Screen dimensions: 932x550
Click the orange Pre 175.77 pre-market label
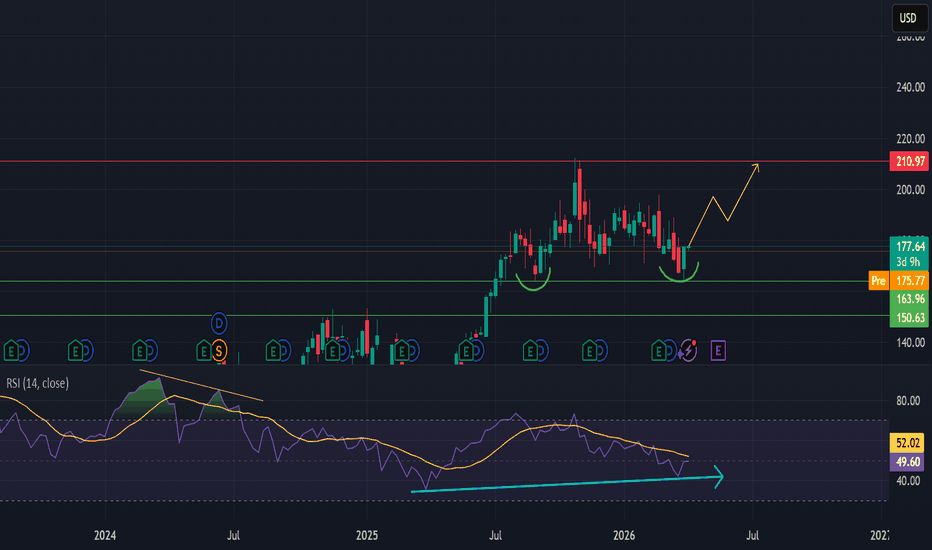(899, 281)
